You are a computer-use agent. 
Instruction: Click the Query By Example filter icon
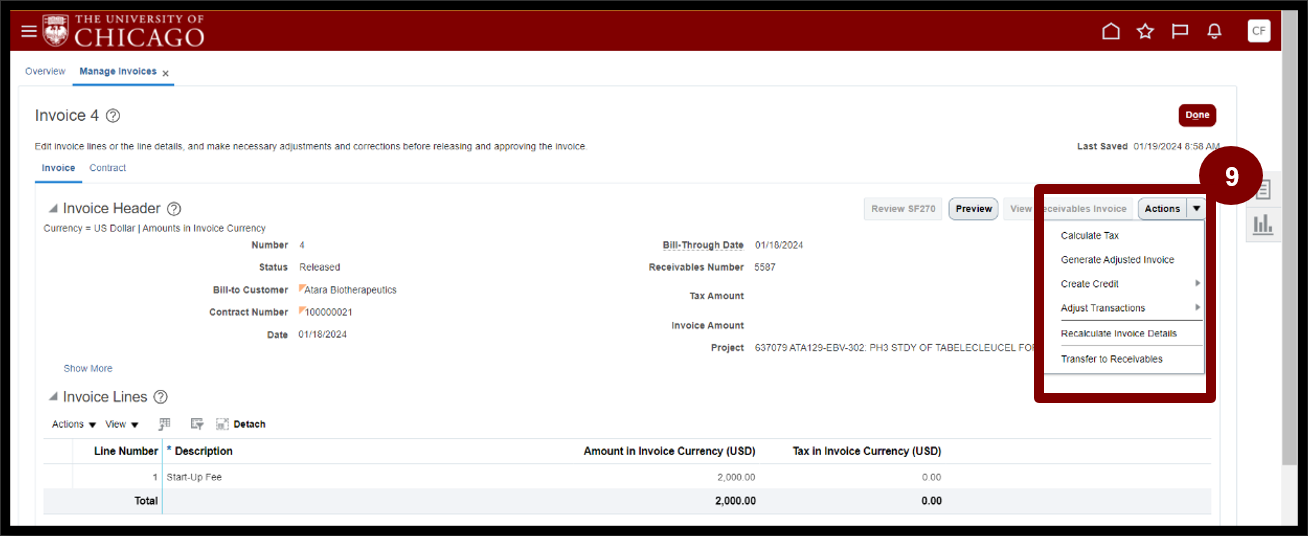[x=197, y=424]
